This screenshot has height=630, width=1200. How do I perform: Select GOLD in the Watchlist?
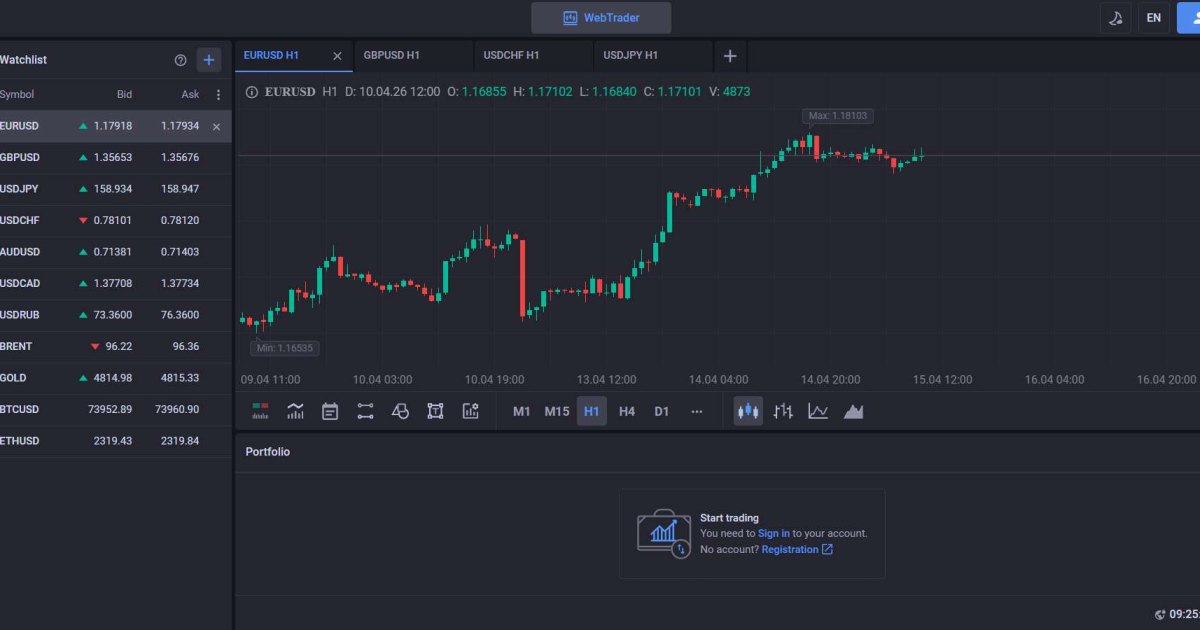coord(116,378)
